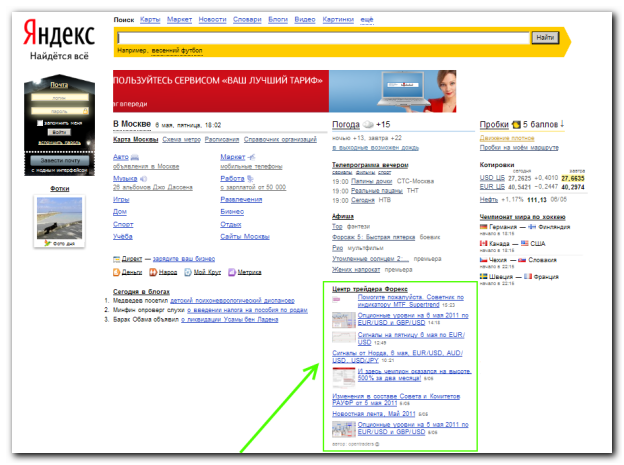Click the Народ icon

pyautogui.click(x=153, y=272)
